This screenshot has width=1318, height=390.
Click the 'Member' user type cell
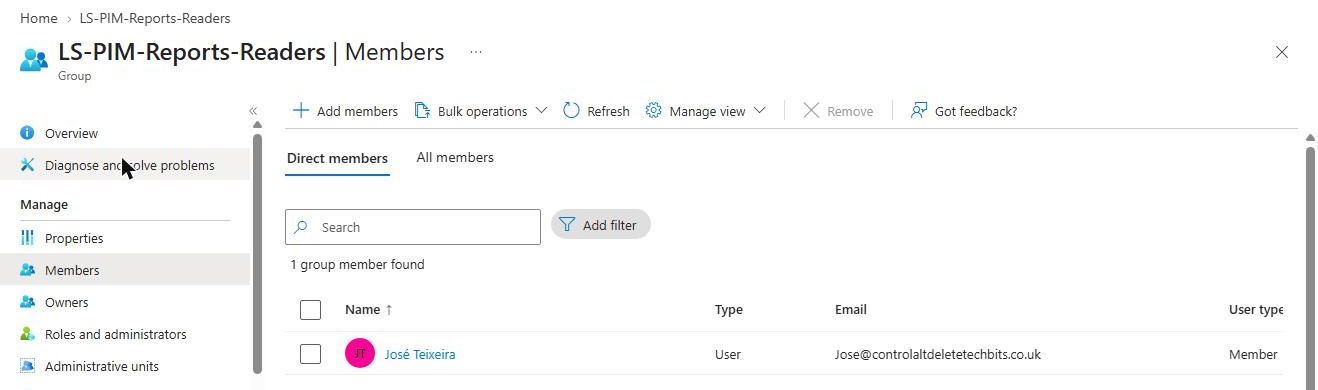pyautogui.click(x=1253, y=354)
